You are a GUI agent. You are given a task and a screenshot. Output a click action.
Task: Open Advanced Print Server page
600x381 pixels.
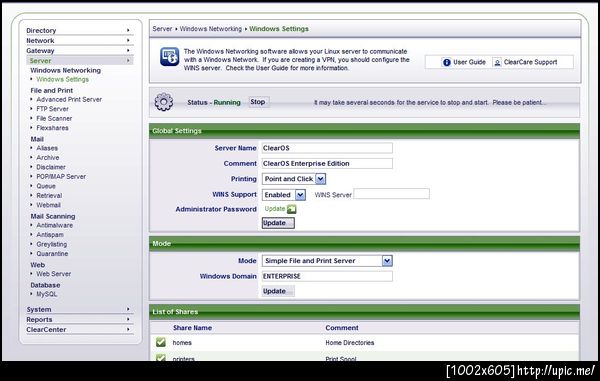point(69,99)
